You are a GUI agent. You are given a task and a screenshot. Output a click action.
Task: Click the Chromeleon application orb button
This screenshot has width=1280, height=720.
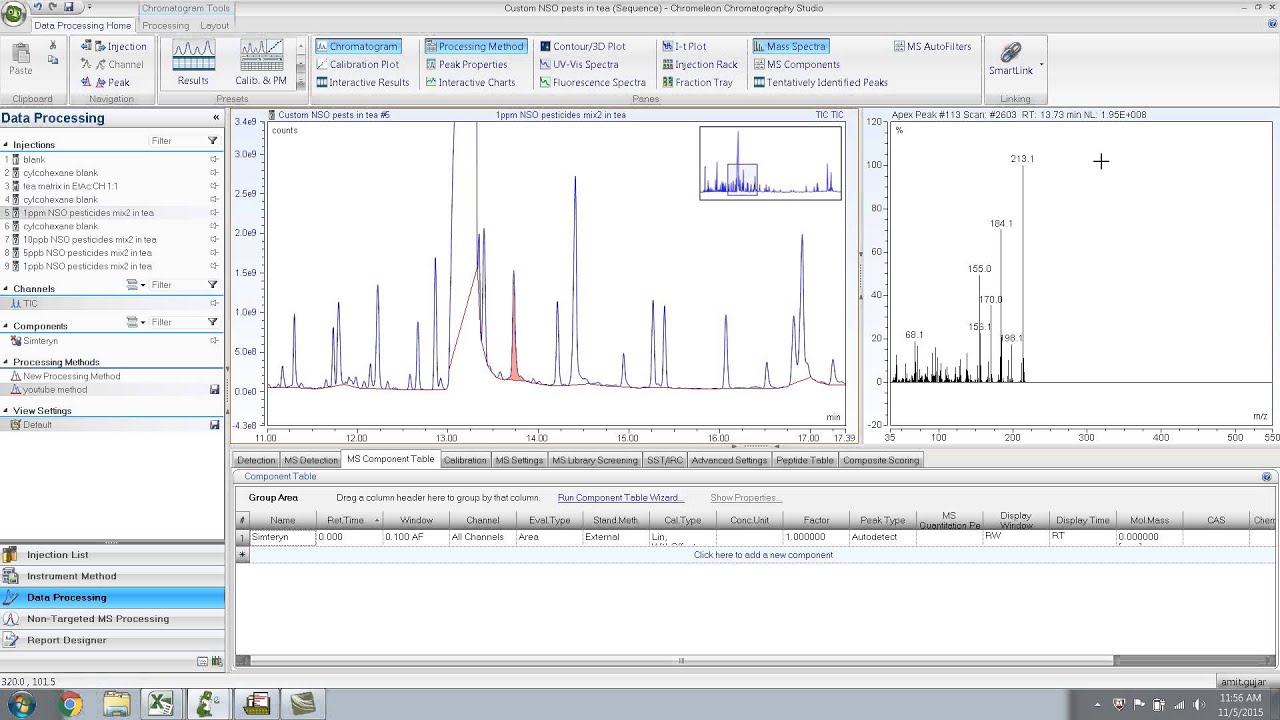13,14
